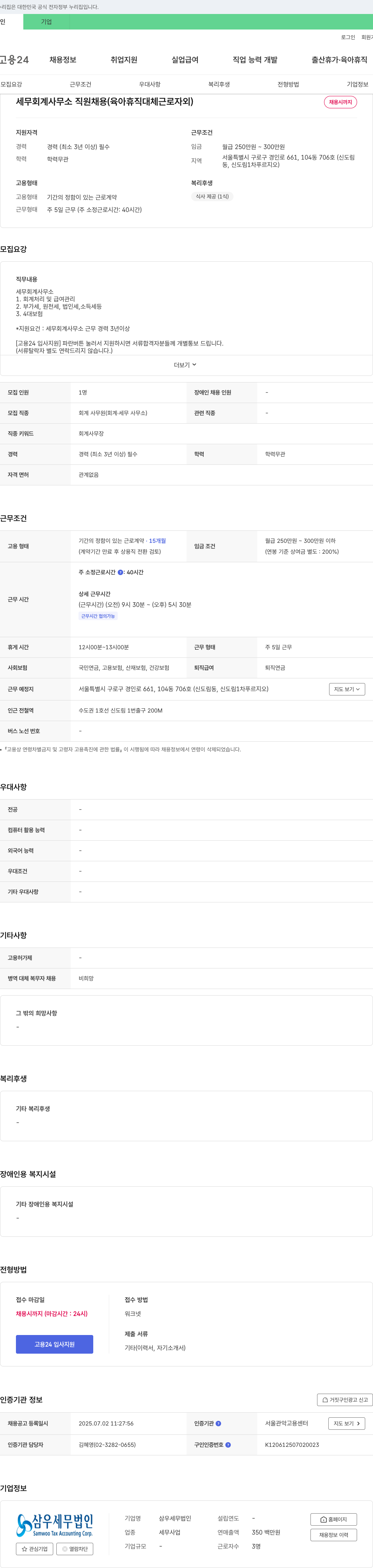Expand 지도 보기 for 근무 예정지 address
This screenshot has width=373, height=1568.
pyautogui.click(x=347, y=689)
